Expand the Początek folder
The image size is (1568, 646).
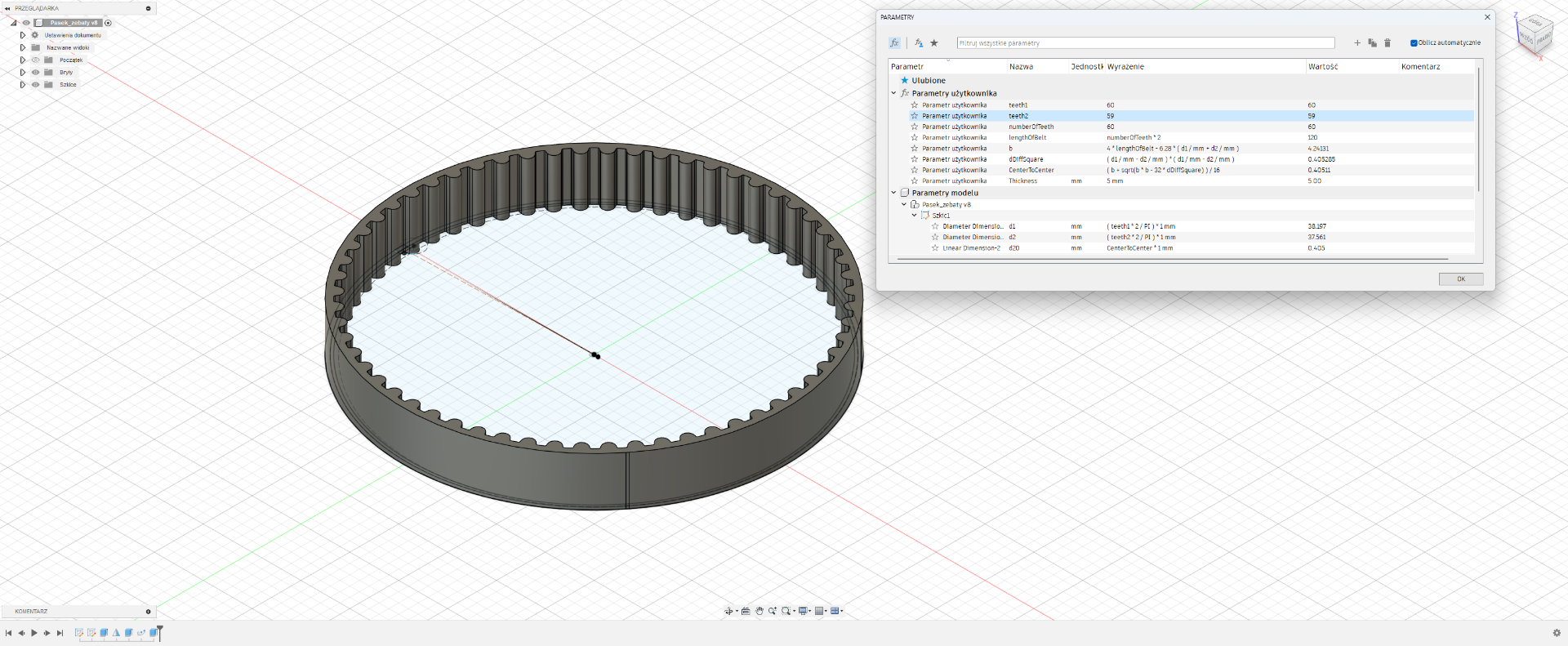coord(23,60)
